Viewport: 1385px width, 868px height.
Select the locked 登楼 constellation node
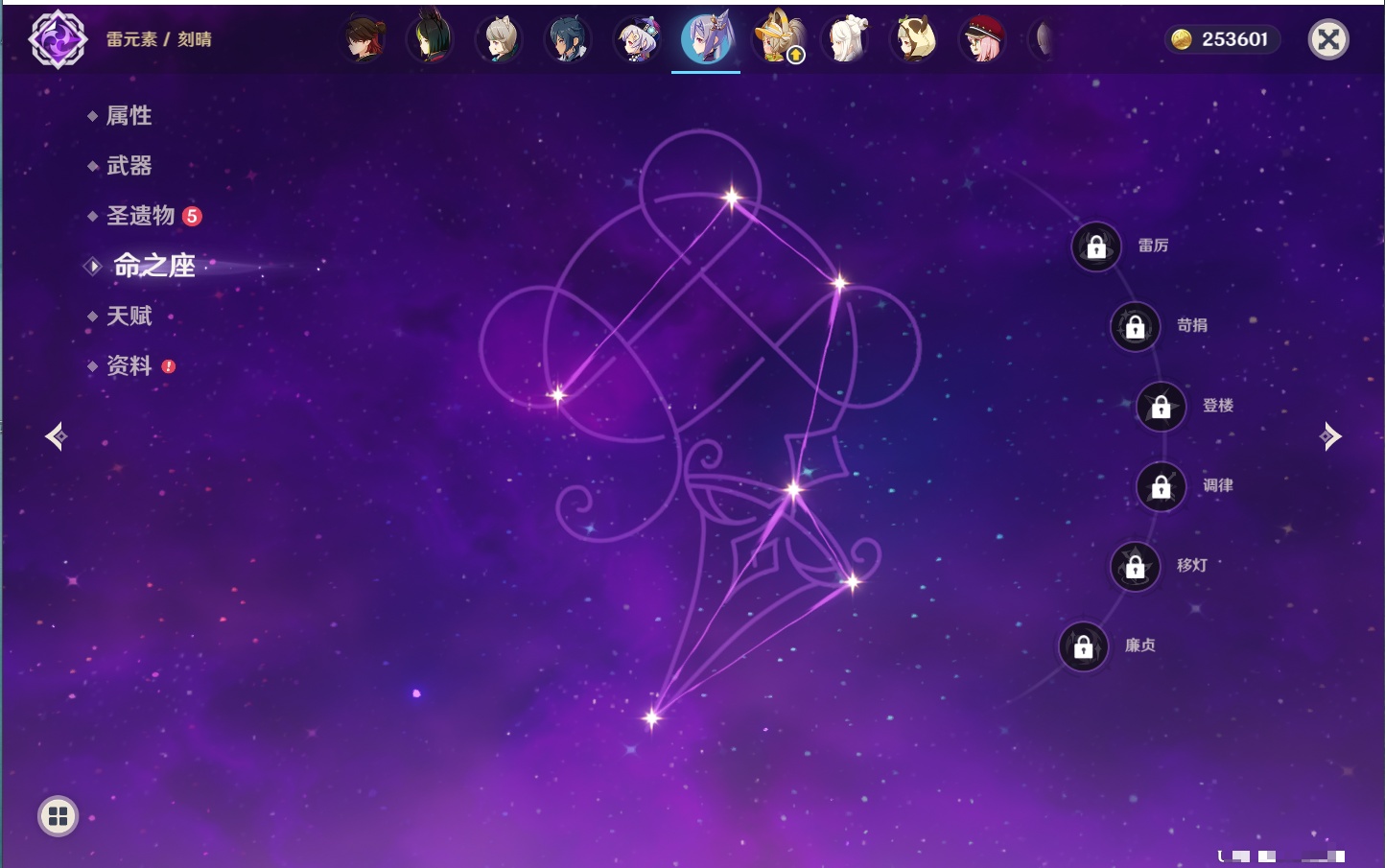pyautogui.click(x=1162, y=407)
